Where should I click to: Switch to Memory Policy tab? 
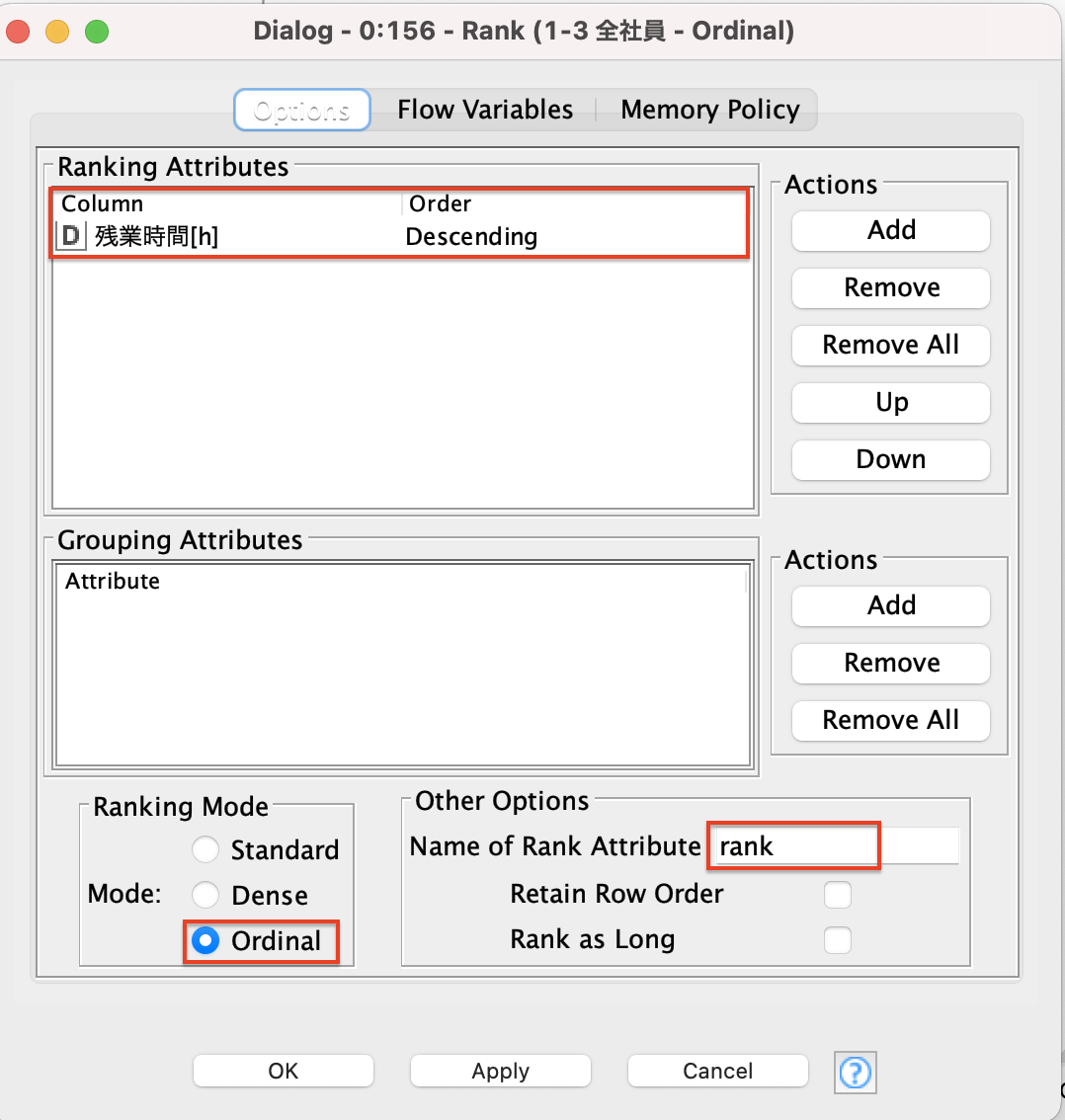click(710, 110)
